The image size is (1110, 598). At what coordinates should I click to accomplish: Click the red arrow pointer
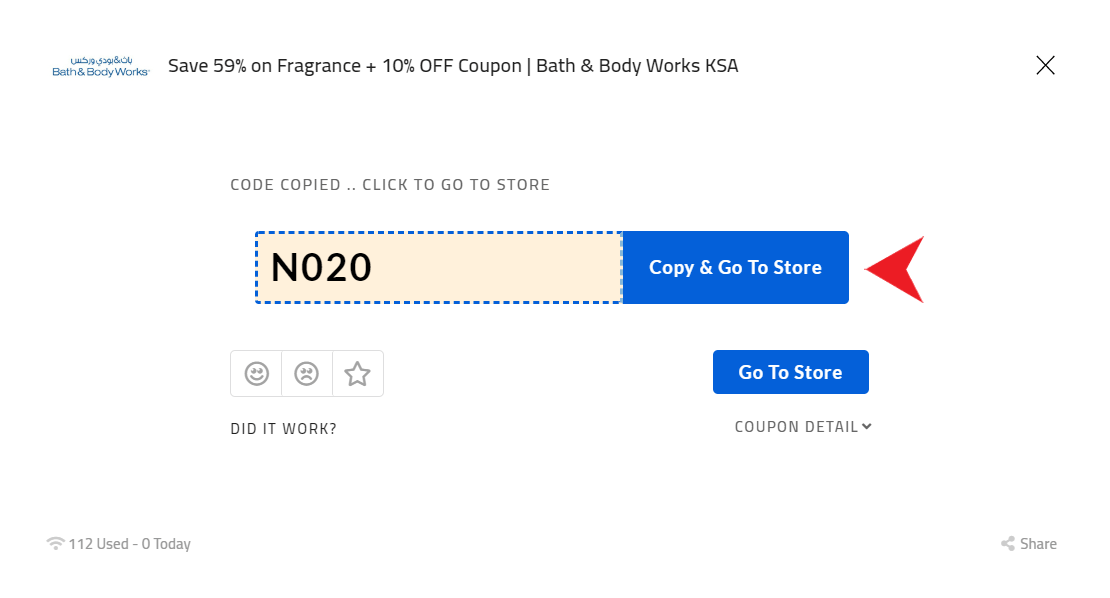coord(896,269)
